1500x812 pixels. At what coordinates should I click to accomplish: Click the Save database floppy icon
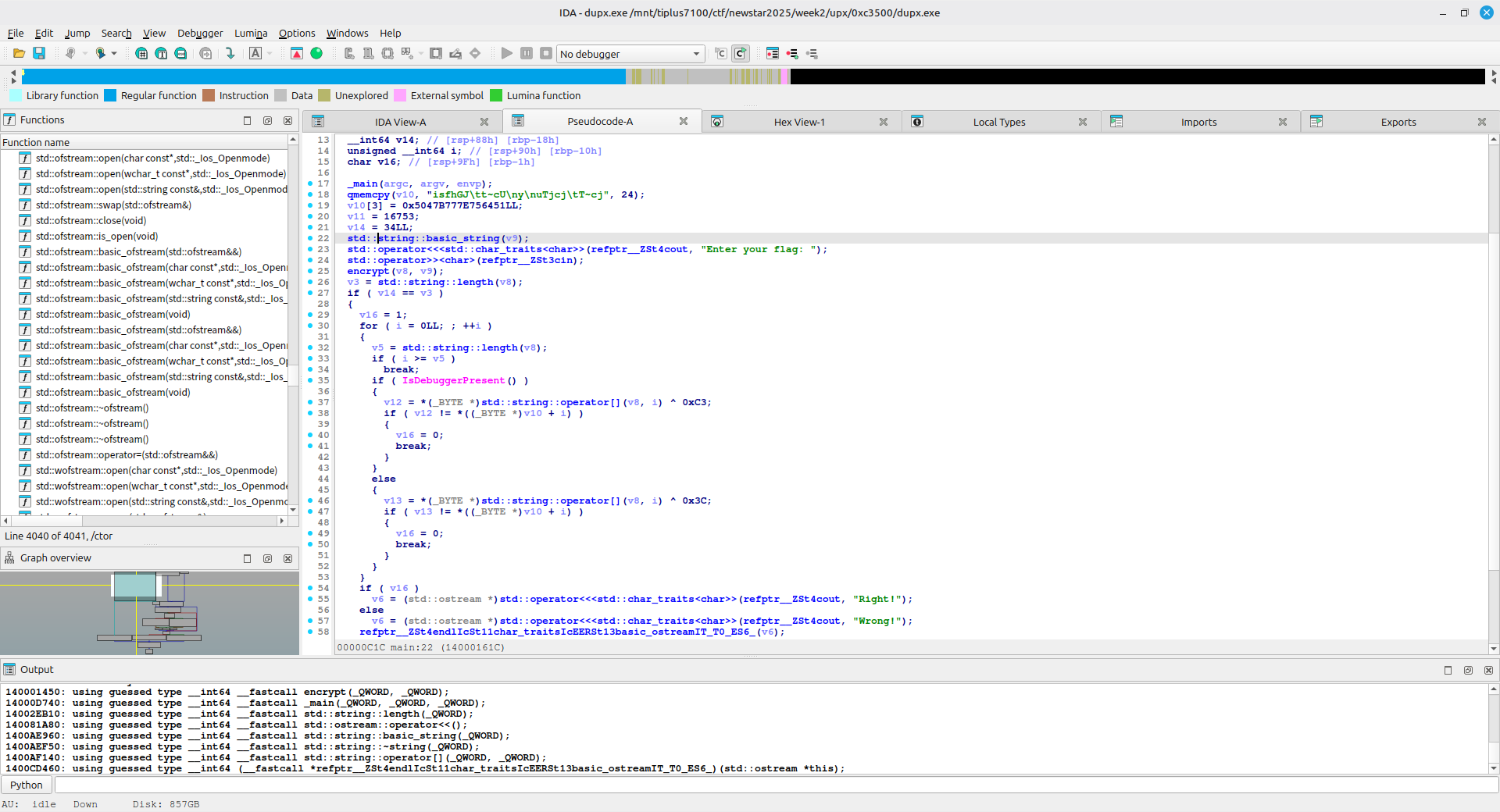point(39,53)
